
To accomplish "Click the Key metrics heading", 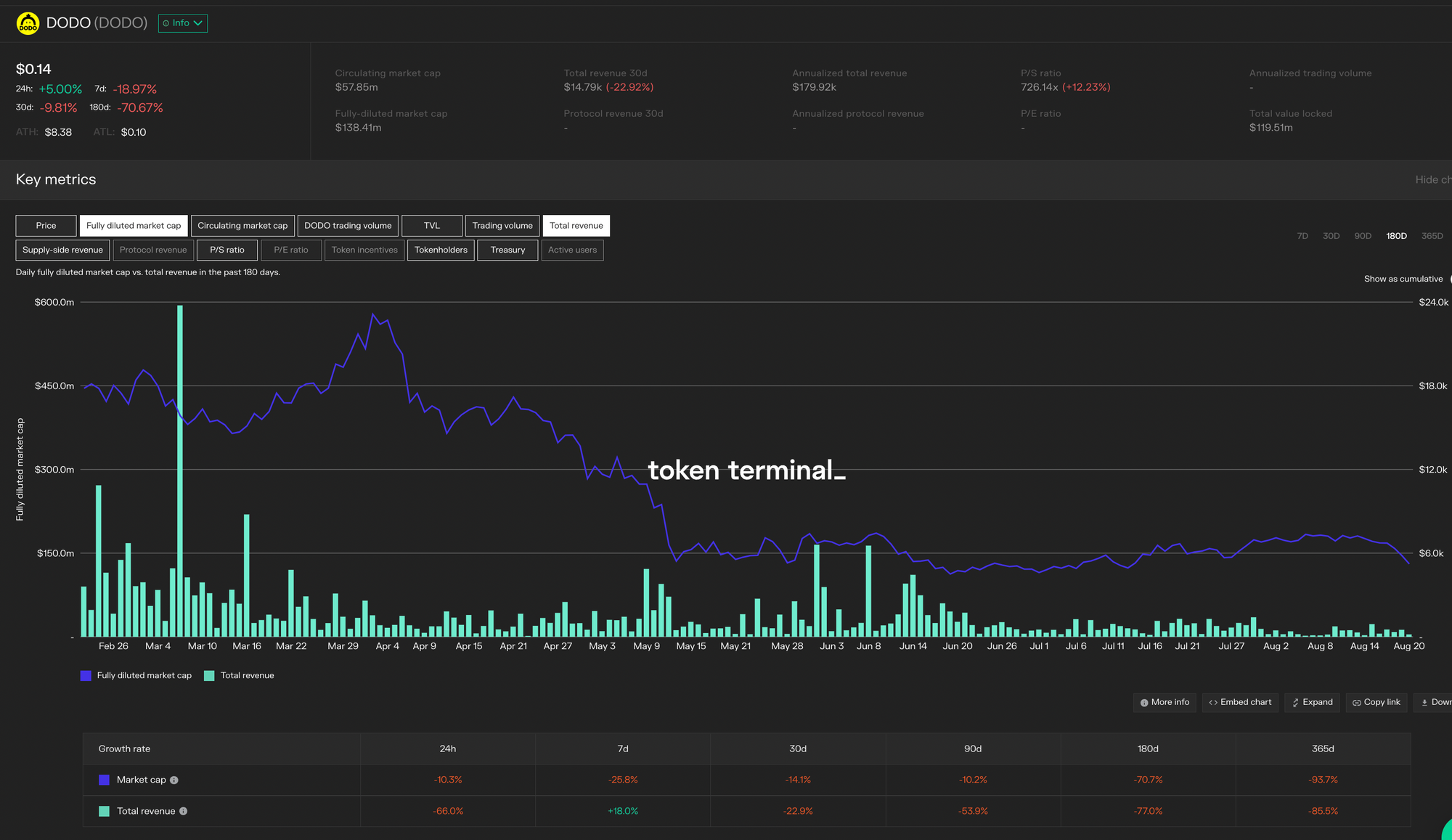I will tap(56, 179).
